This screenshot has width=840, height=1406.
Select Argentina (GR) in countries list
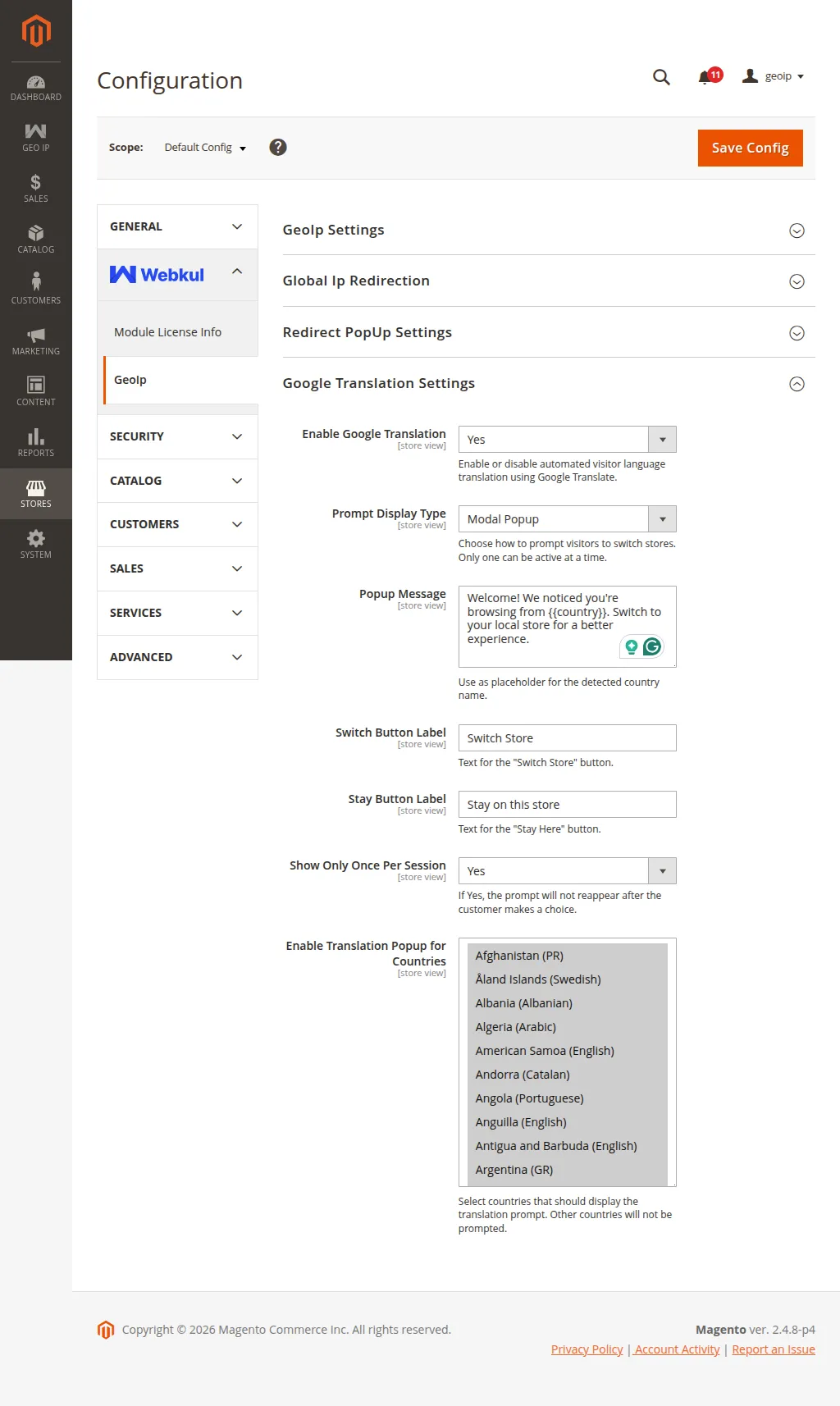click(567, 1170)
